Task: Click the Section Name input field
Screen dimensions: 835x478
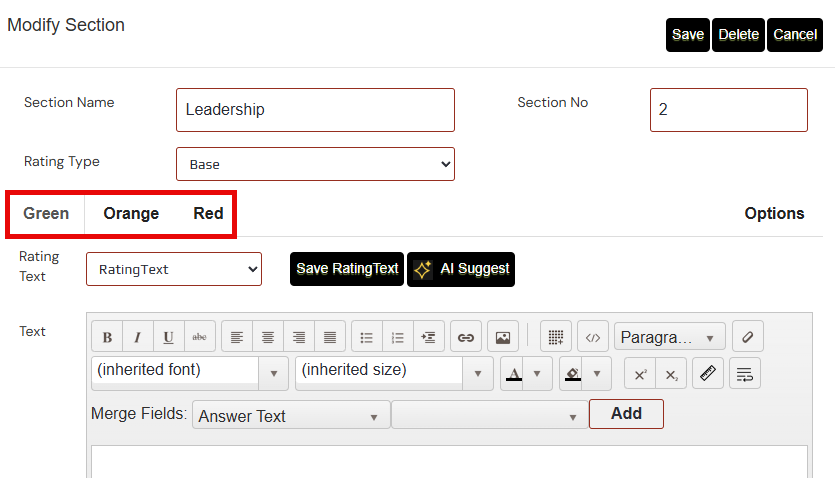Action: 315,110
